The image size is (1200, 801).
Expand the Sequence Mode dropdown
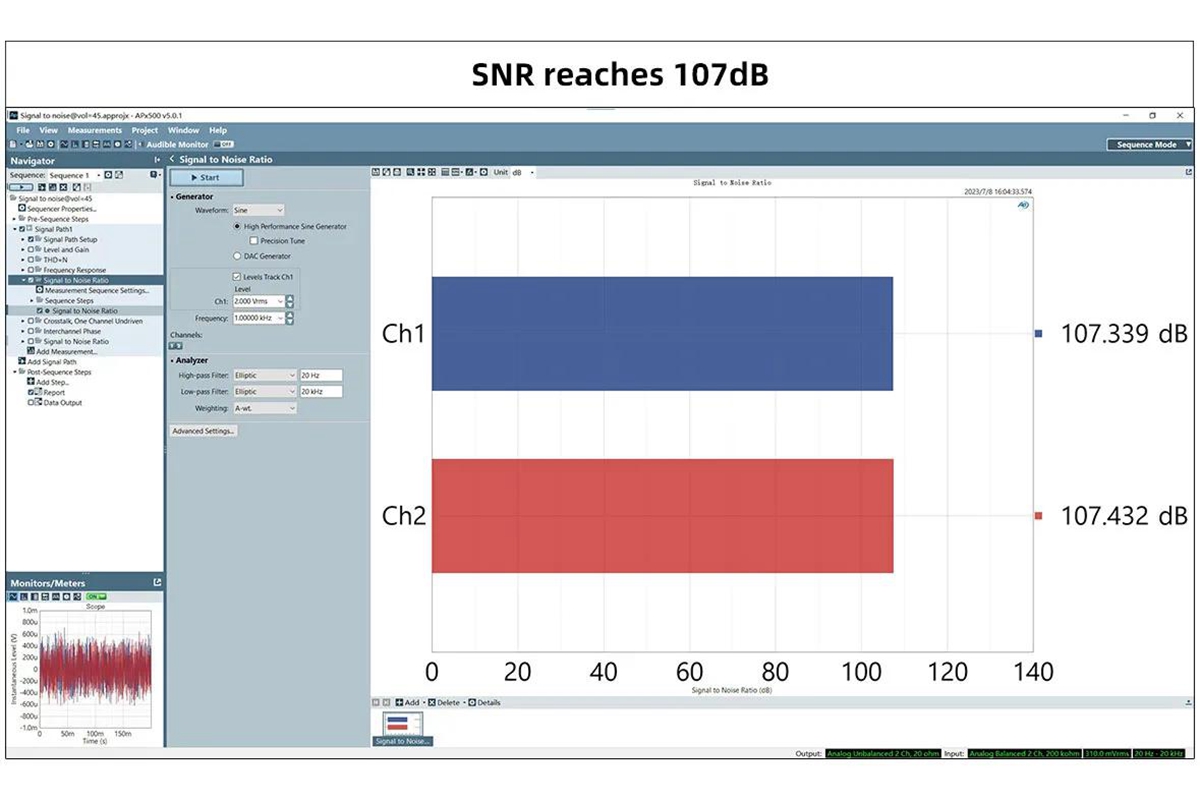click(1150, 144)
